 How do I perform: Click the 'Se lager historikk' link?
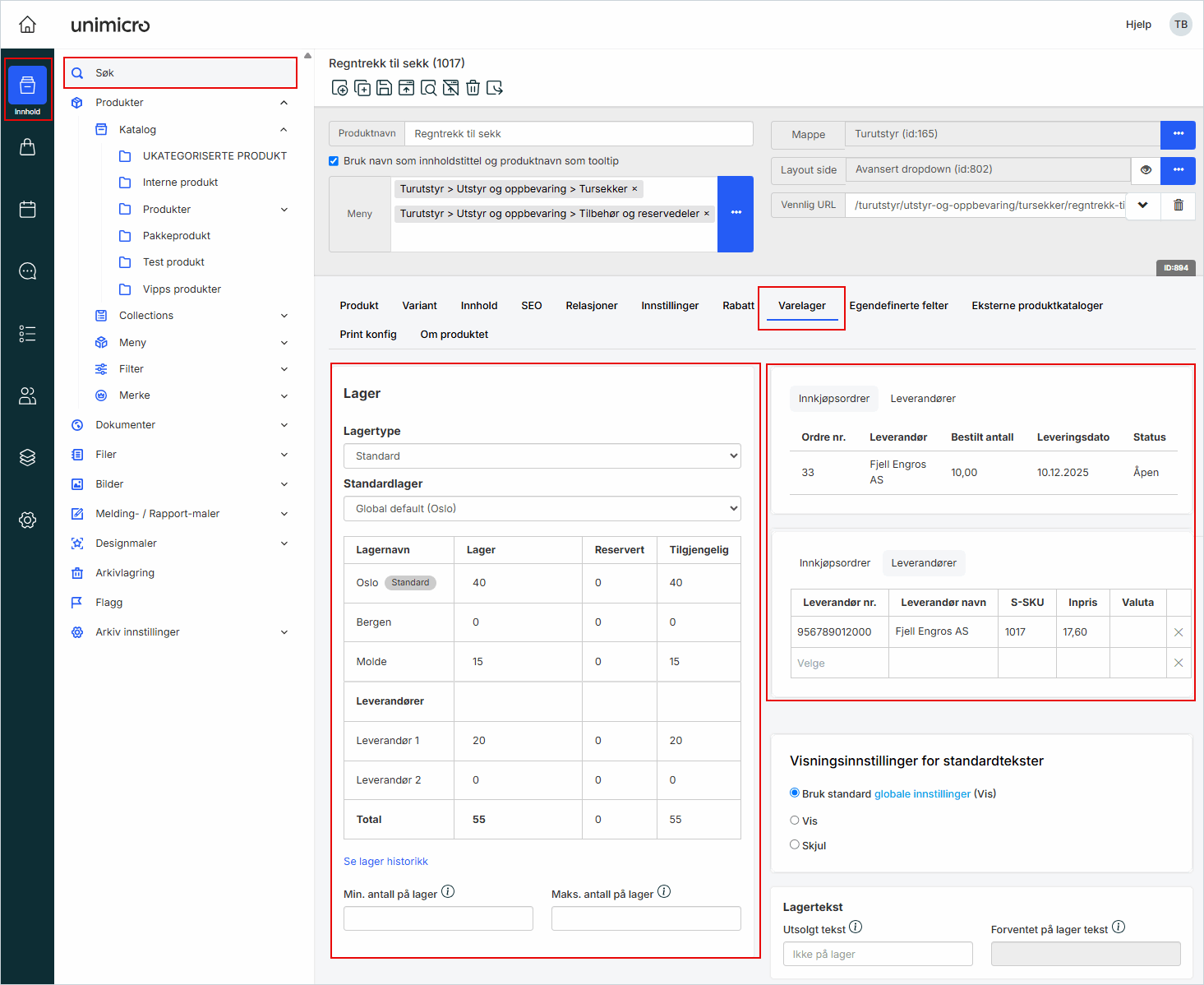pos(385,862)
